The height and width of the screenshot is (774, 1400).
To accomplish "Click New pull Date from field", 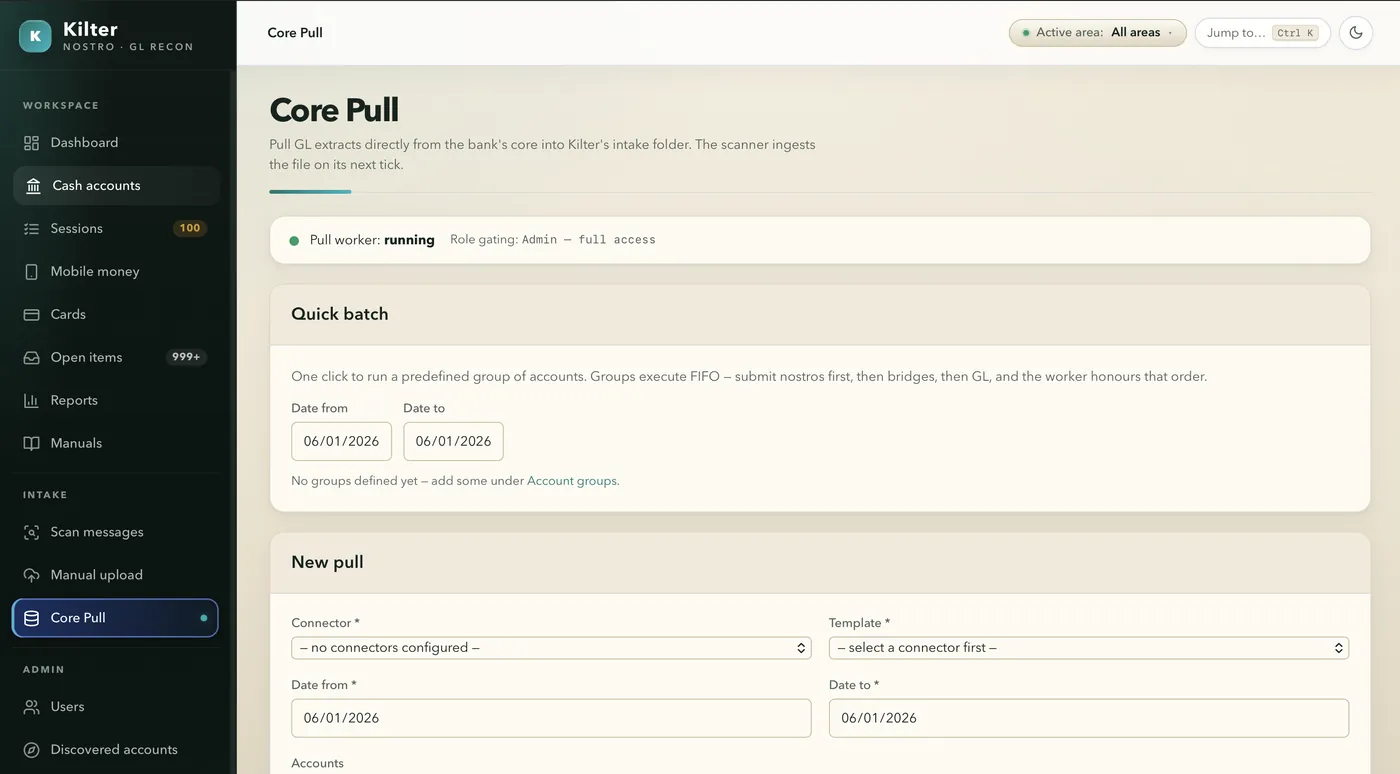I will click(x=551, y=718).
